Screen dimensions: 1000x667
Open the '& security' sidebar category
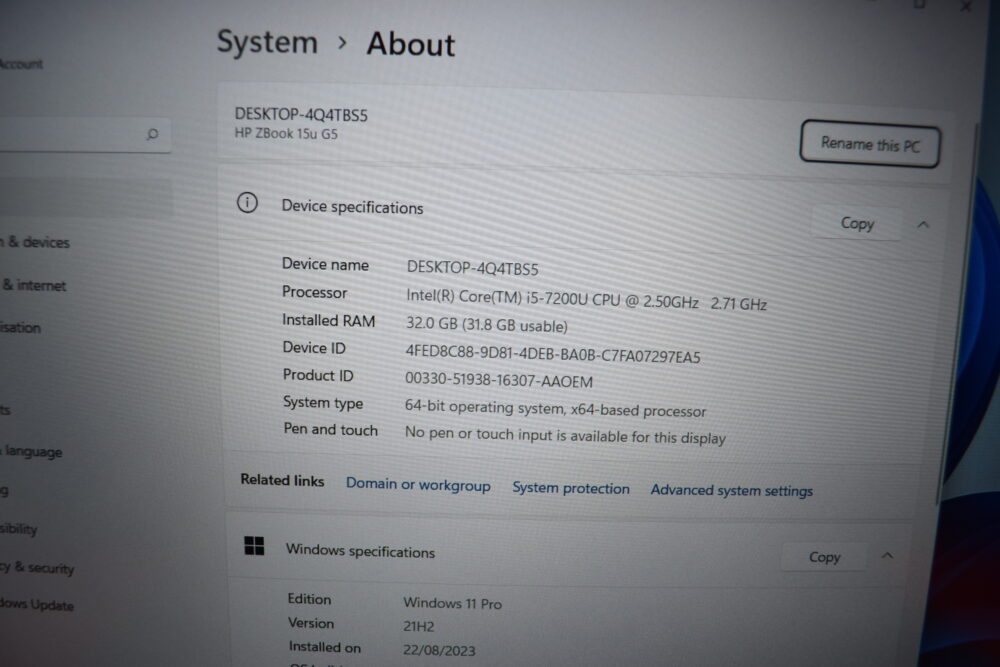(x=37, y=568)
